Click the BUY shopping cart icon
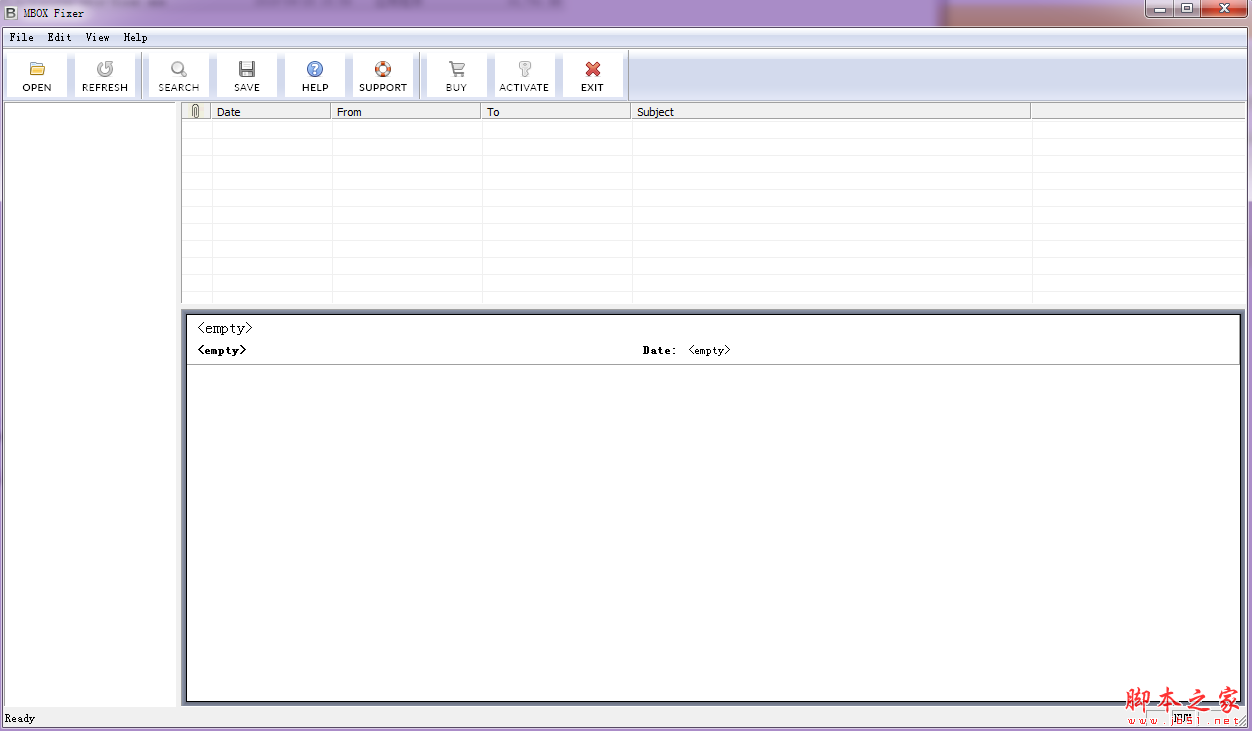The height and width of the screenshot is (732, 1252). click(x=457, y=76)
